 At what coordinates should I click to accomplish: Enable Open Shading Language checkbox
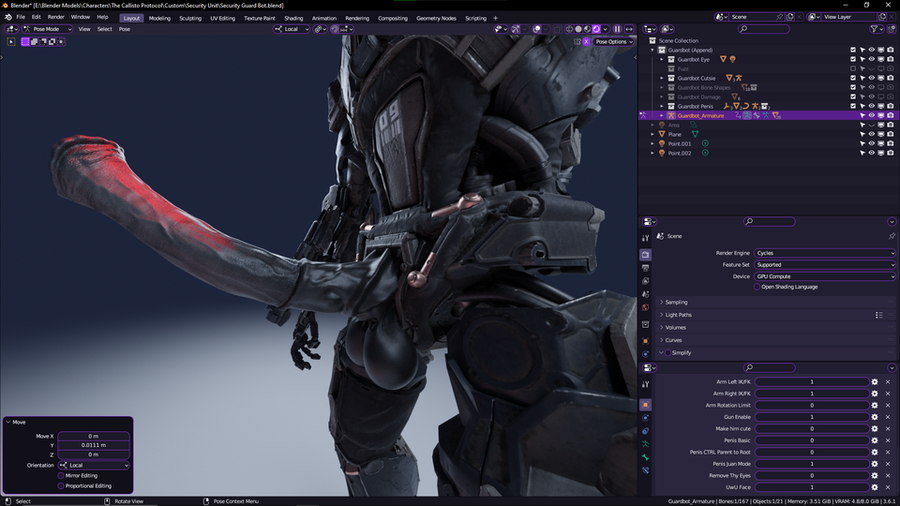[757, 287]
